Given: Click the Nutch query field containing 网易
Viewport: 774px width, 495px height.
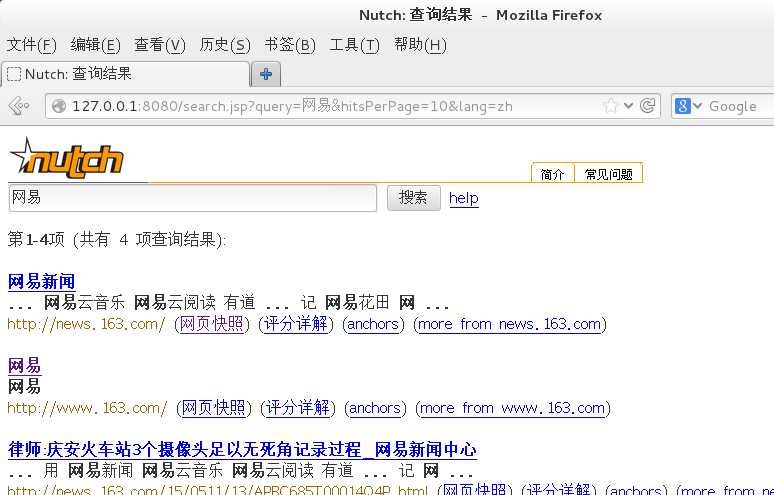Looking at the screenshot, I should [193, 198].
